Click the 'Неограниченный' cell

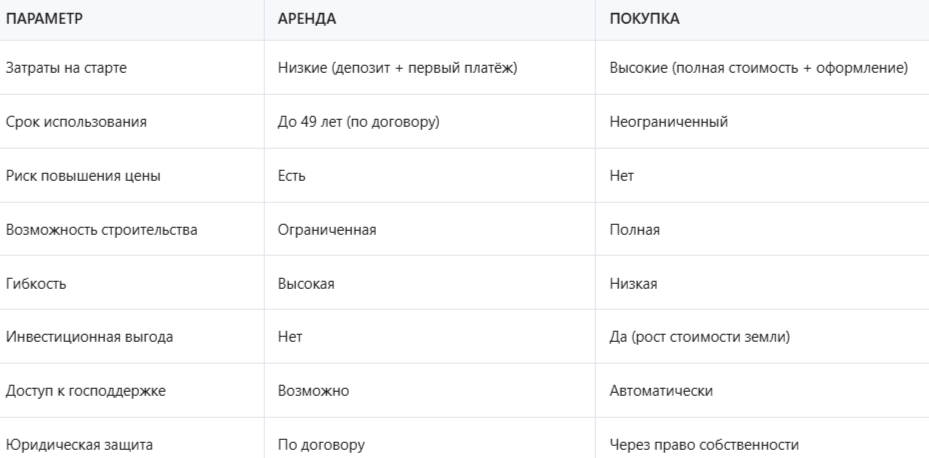click(668, 122)
